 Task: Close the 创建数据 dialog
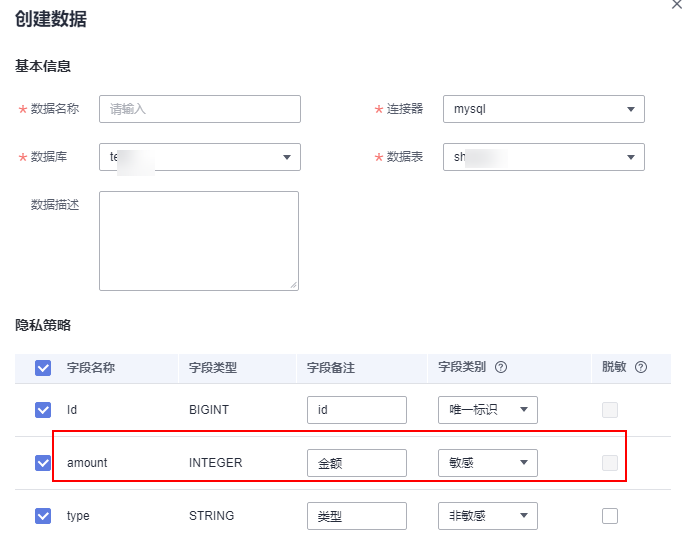(x=677, y=5)
